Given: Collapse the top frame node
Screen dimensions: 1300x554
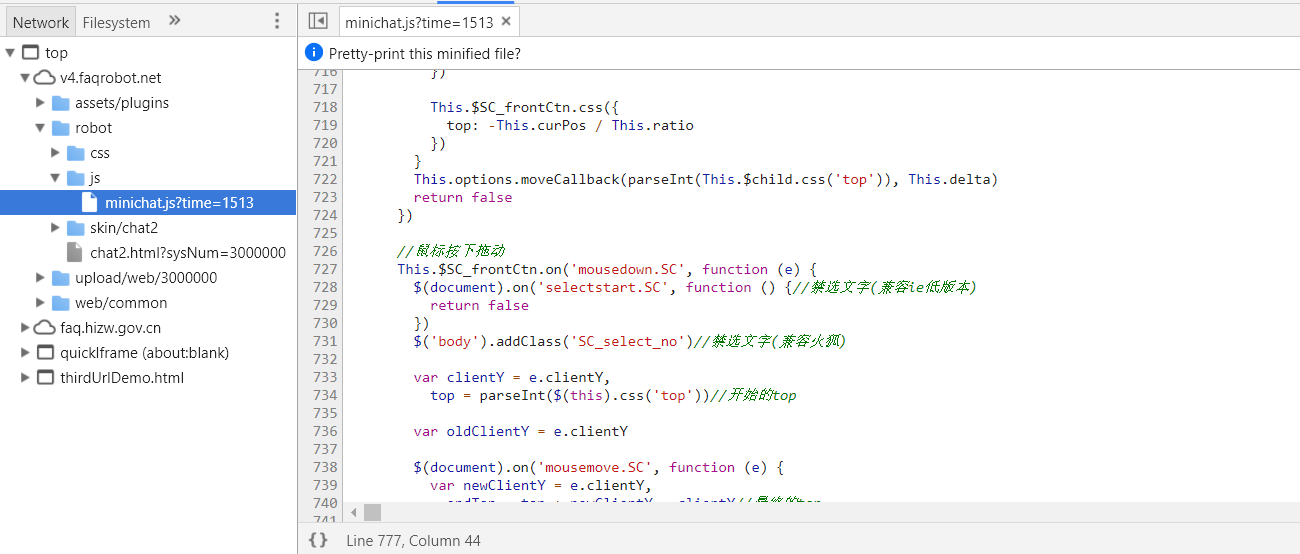Looking at the screenshot, I should (x=10, y=52).
